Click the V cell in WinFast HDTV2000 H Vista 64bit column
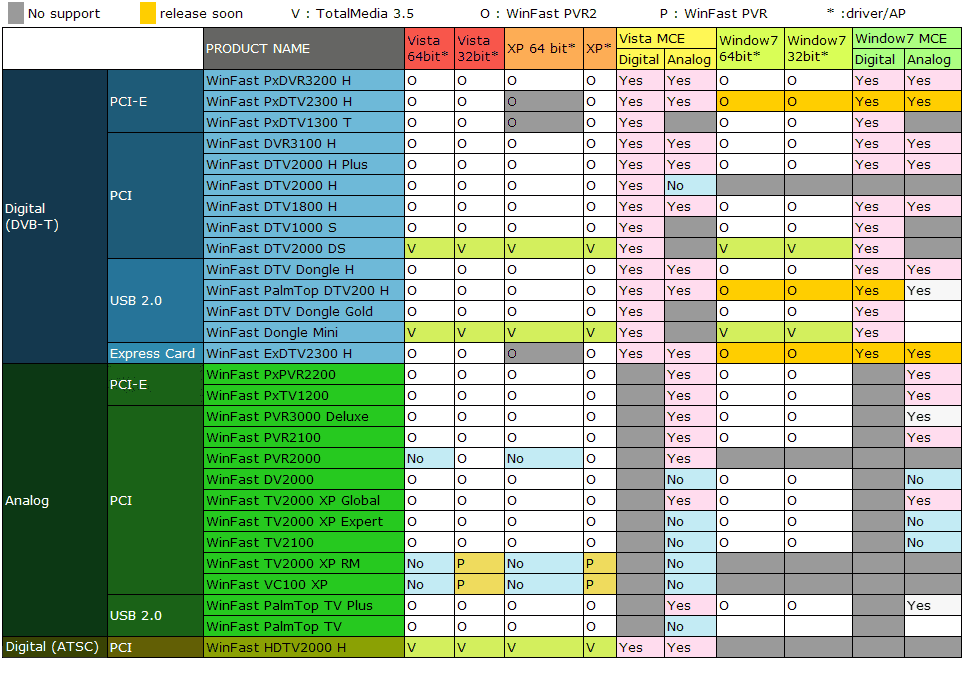 (x=429, y=647)
